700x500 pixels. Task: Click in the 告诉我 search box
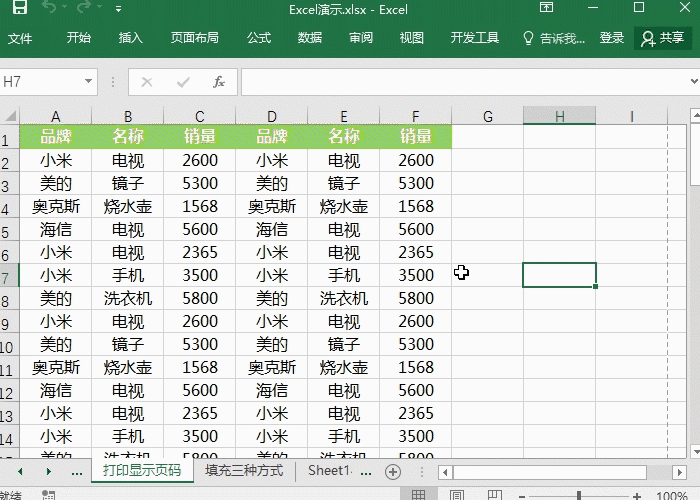click(x=555, y=38)
